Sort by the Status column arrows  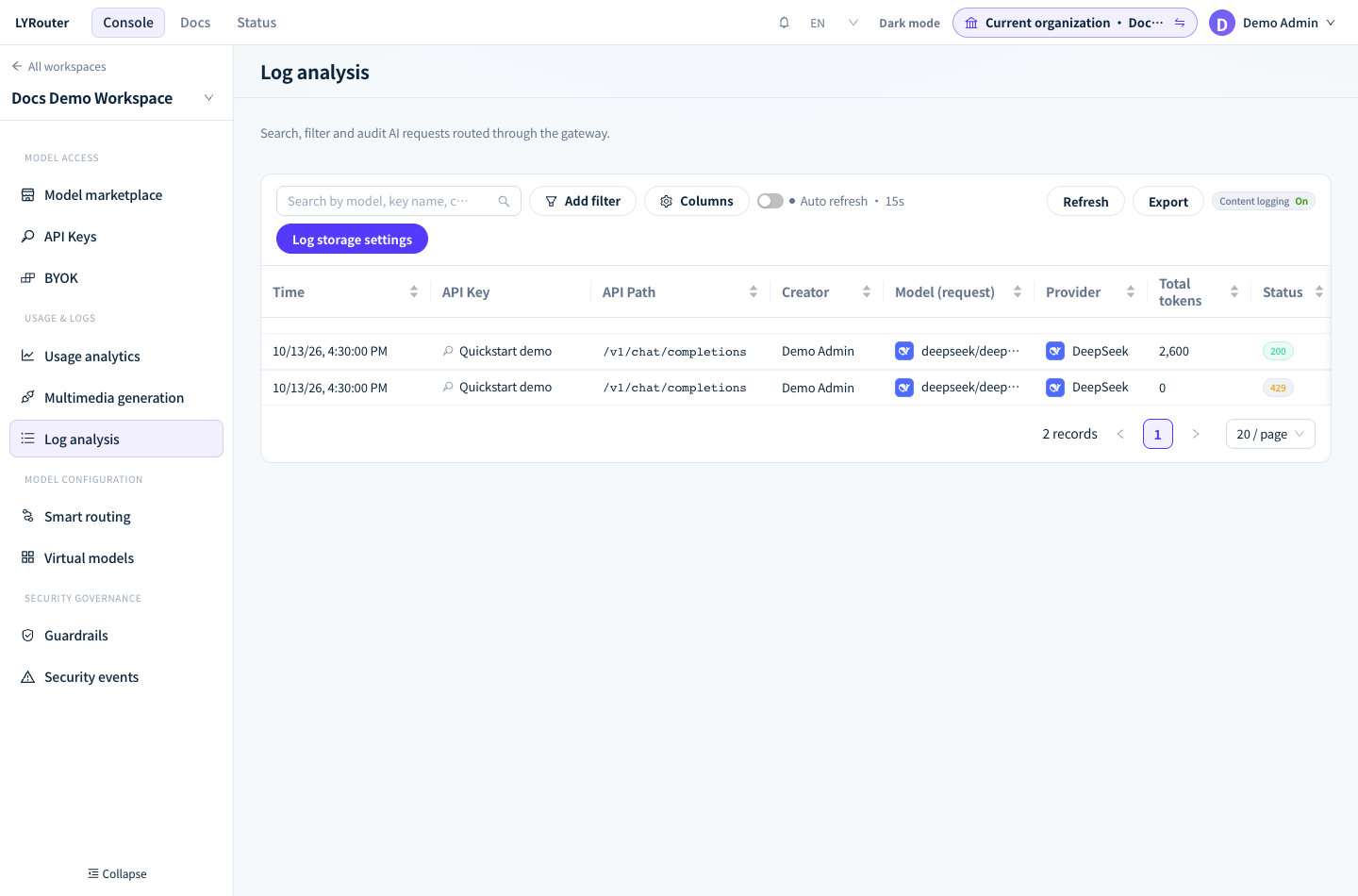click(x=1319, y=292)
